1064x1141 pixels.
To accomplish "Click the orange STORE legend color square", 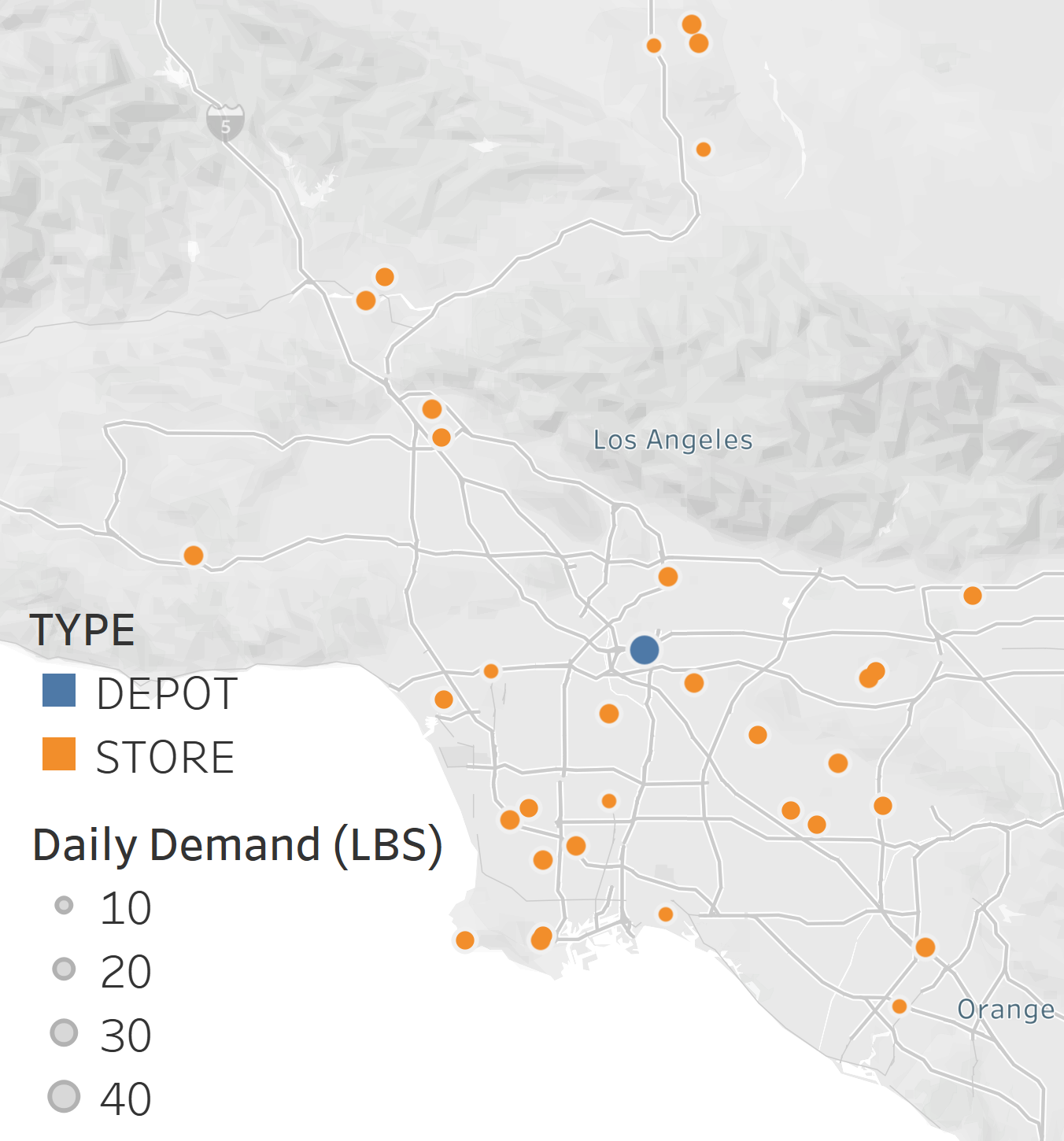I will tap(59, 754).
